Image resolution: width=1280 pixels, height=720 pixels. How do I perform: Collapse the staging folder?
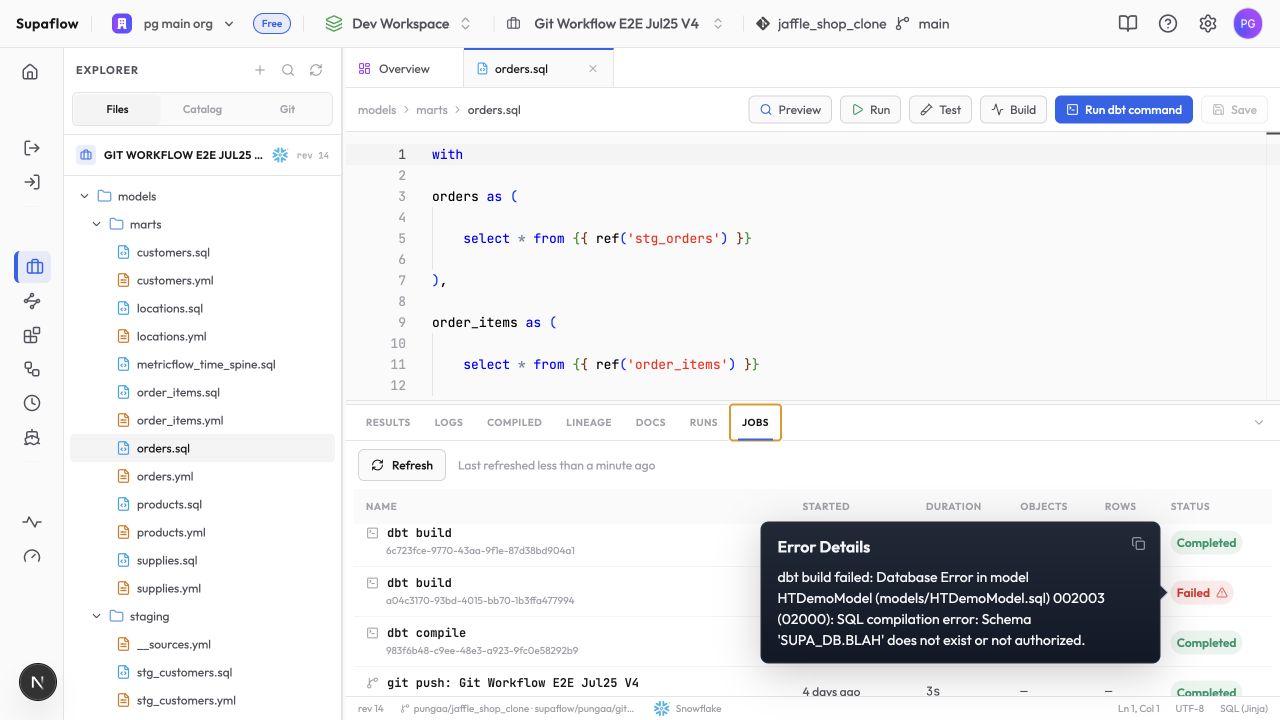point(97,616)
